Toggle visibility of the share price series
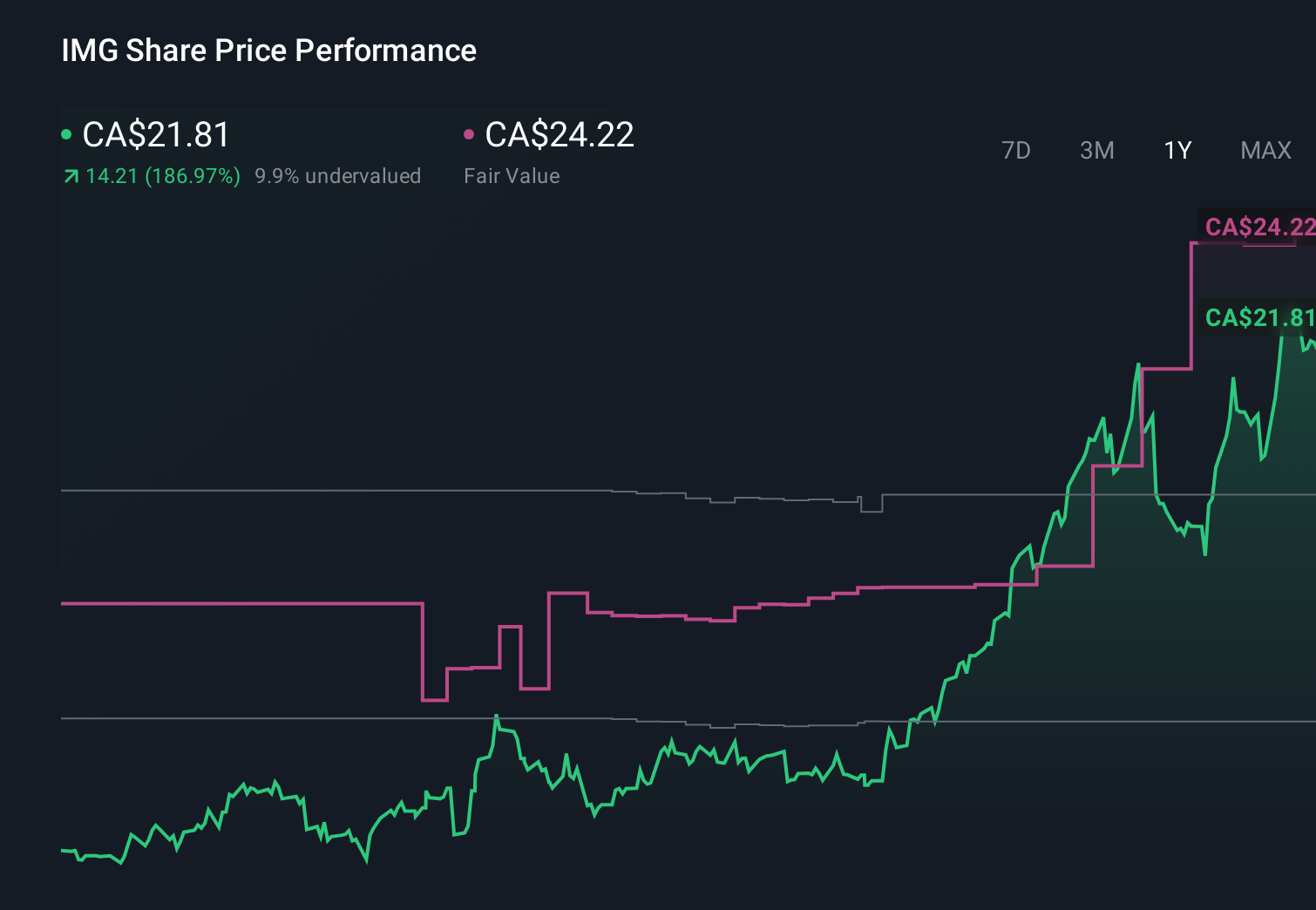 (68, 133)
